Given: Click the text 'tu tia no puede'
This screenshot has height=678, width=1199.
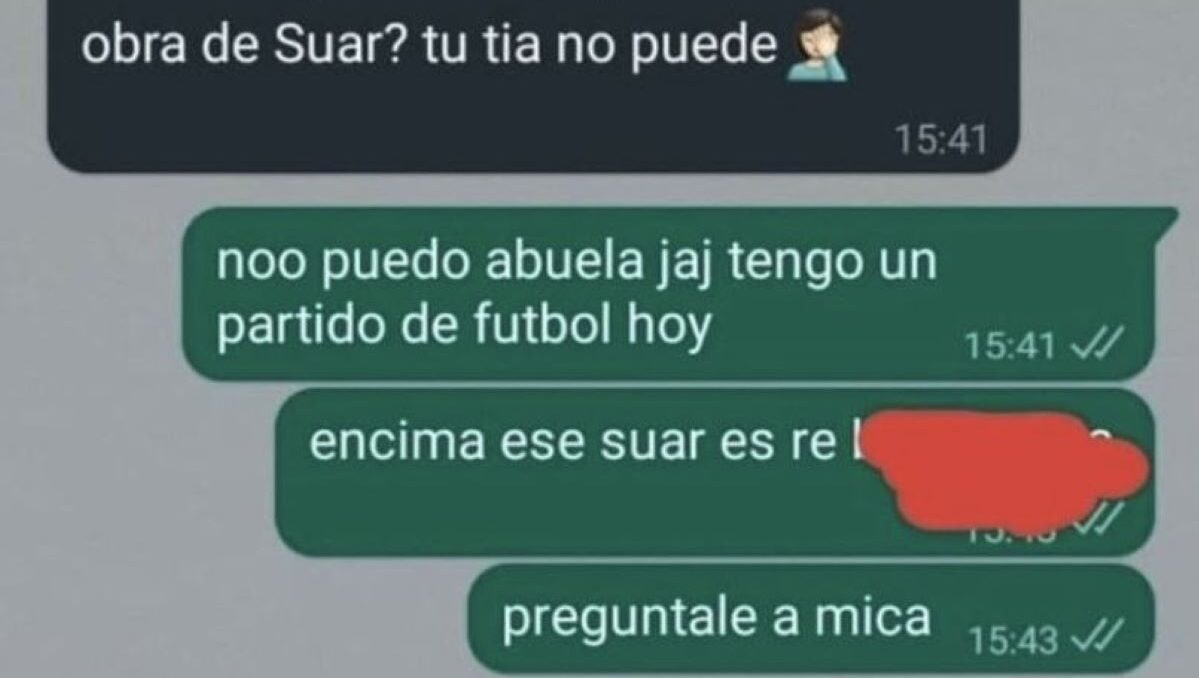Looking at the screenshot, I should [x=600, y=46].
